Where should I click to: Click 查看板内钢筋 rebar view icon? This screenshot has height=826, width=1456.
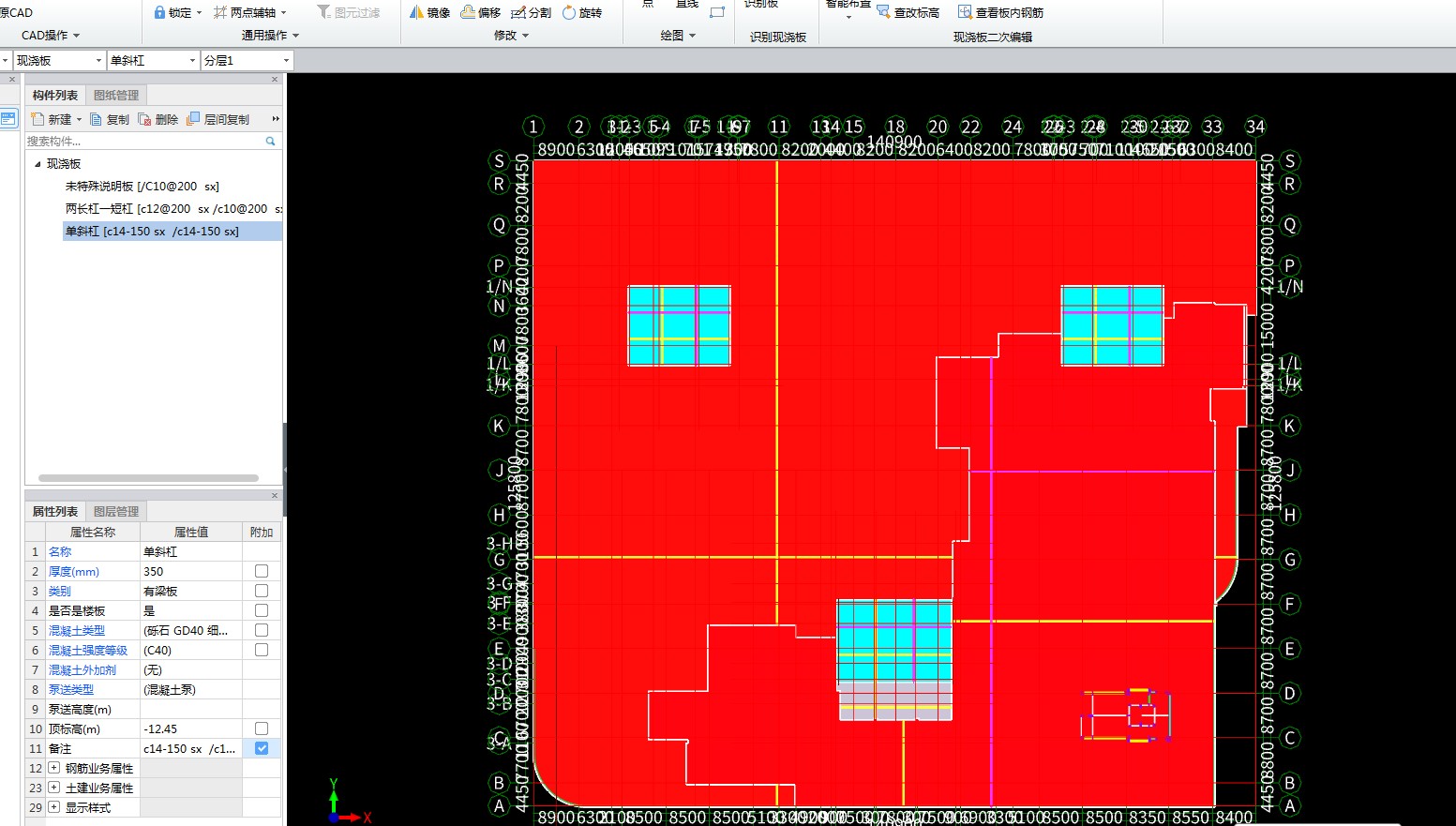click(x=1000, y=12)
